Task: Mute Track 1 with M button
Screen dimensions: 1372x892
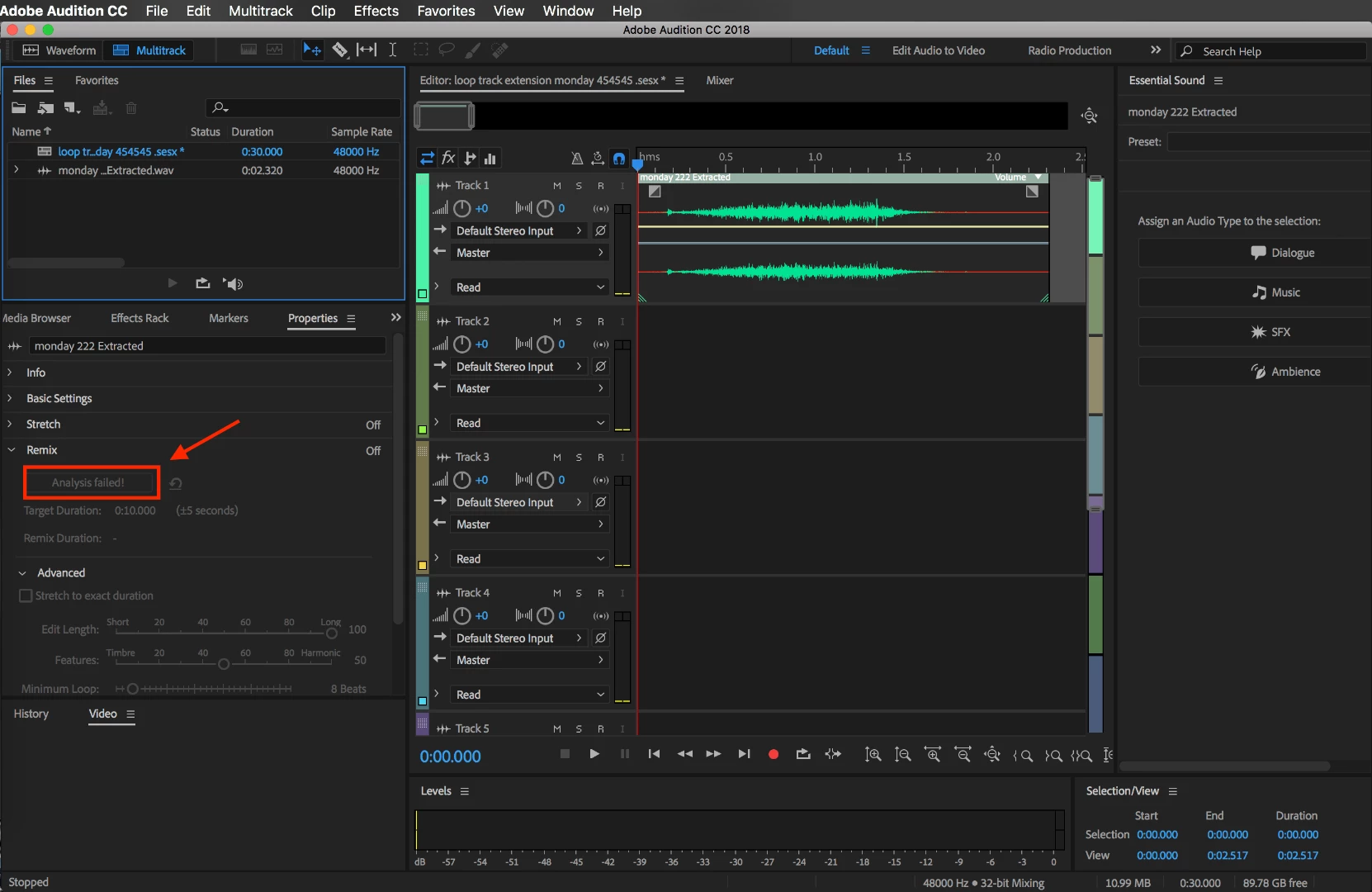Action: click(x=557, y=186)
